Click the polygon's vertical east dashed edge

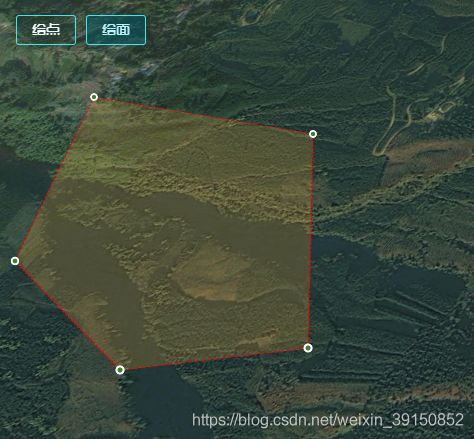[x=311, y=241]
